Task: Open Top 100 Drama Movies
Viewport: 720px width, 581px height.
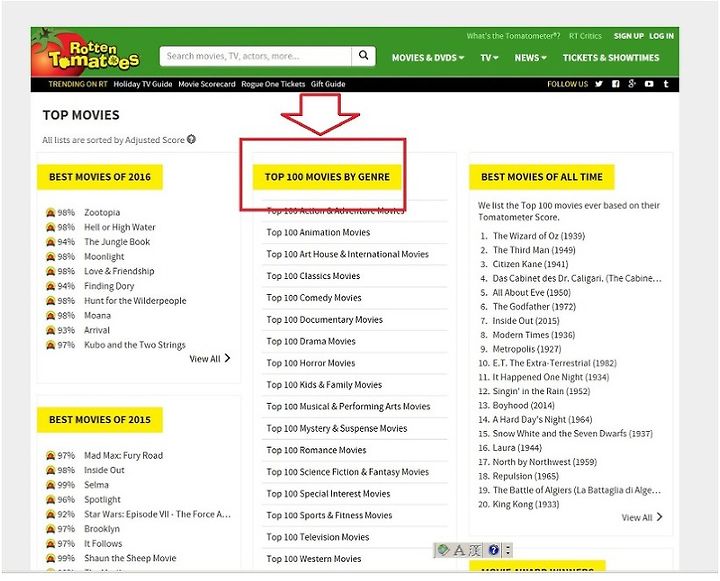Action: (x=311, y=341)
